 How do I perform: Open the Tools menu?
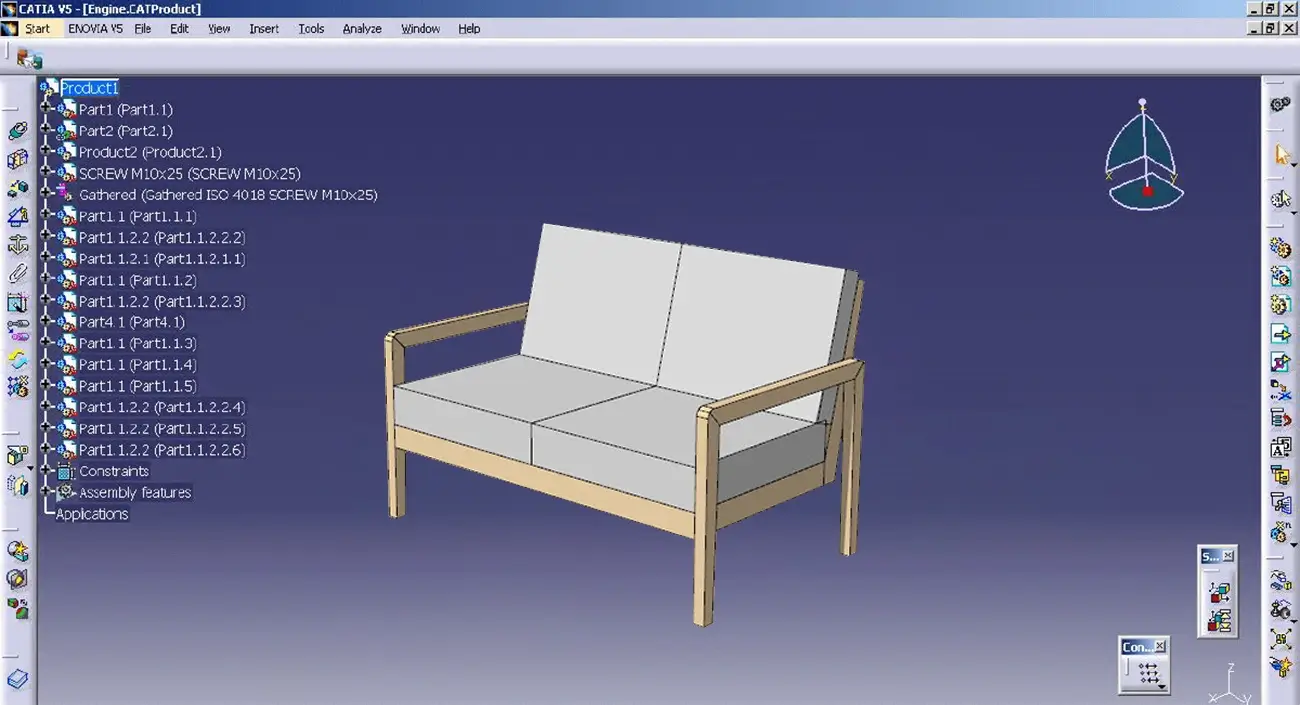point(311,29)
